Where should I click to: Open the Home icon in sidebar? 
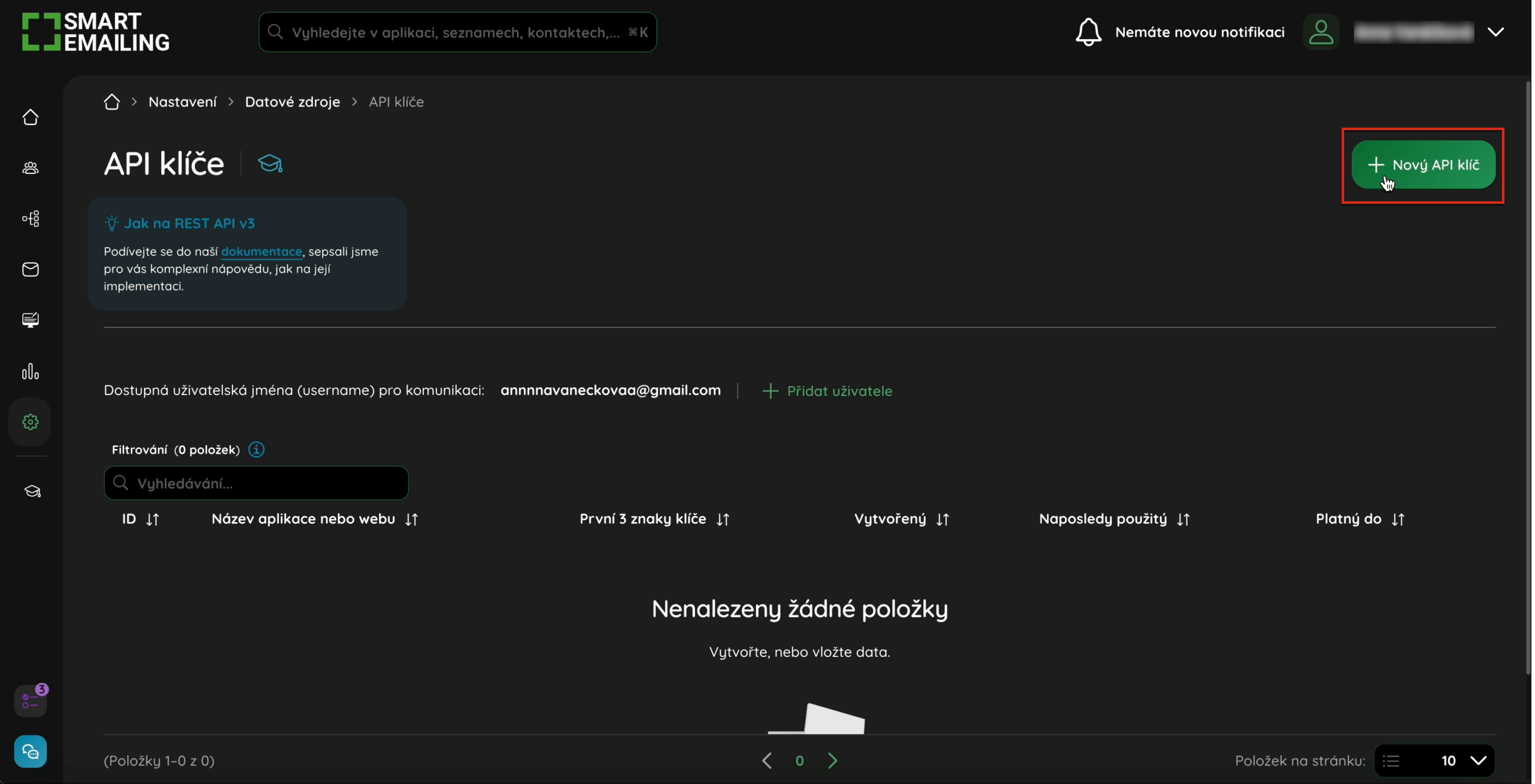[31, 117]
